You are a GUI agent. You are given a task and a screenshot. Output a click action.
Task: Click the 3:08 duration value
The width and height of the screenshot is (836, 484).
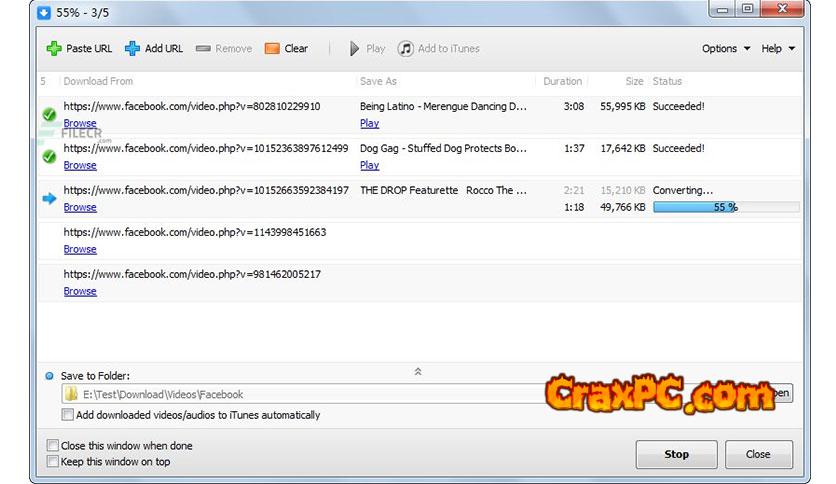coord(574,106)
